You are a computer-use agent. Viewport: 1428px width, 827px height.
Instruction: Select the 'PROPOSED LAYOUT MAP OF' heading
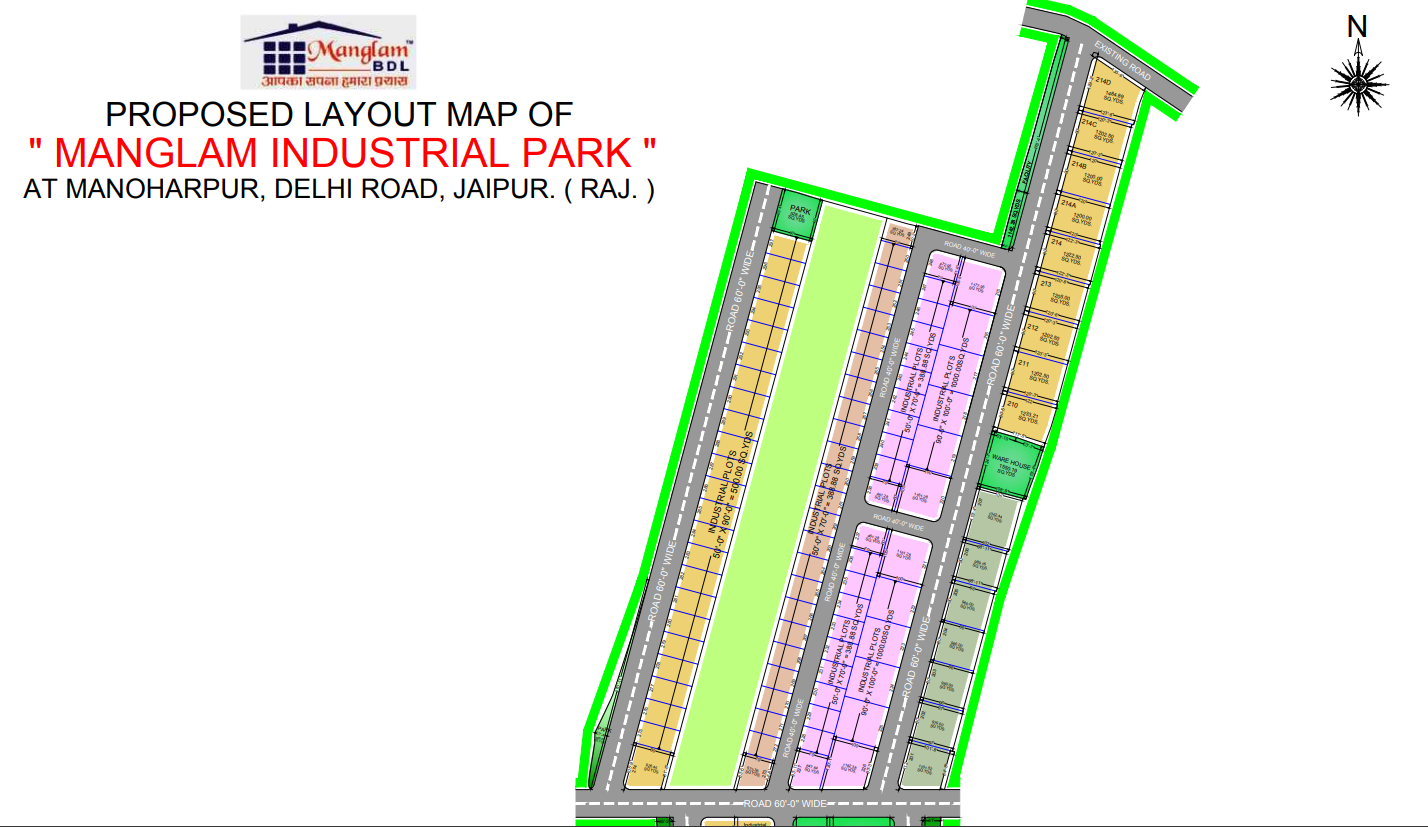point(339,114)
